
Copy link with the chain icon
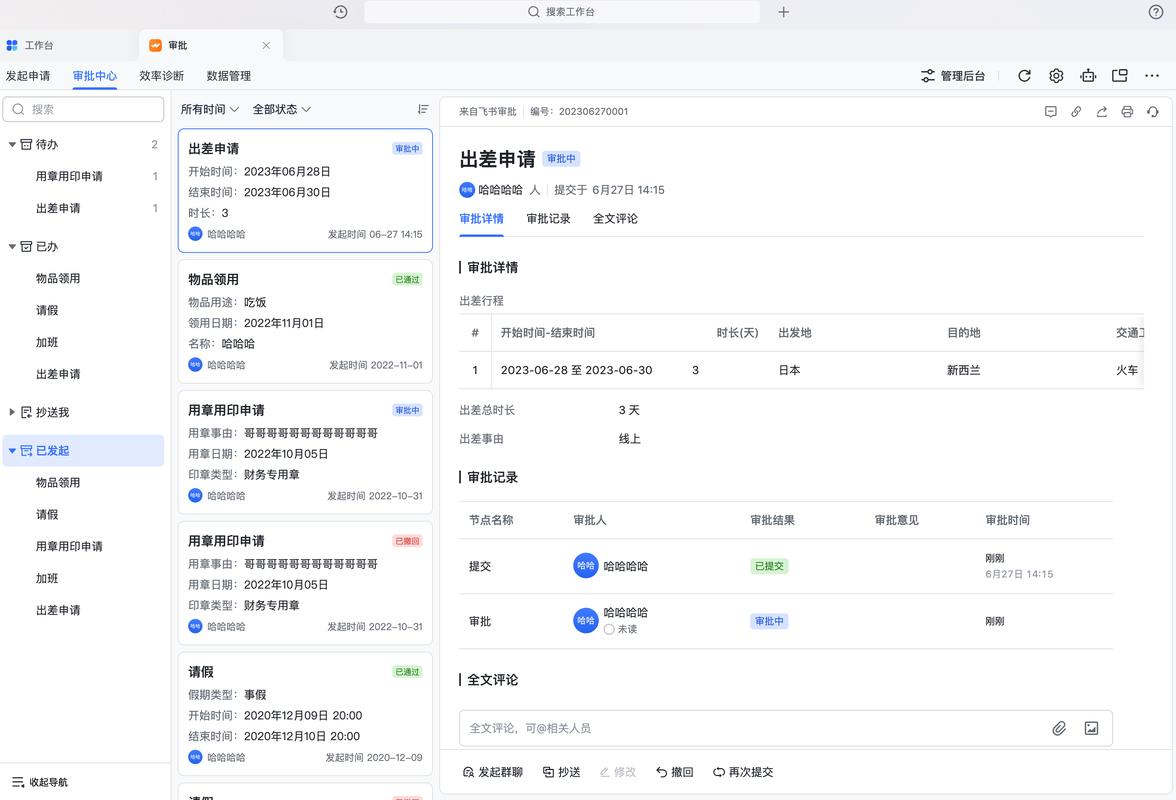(1076, 112)
